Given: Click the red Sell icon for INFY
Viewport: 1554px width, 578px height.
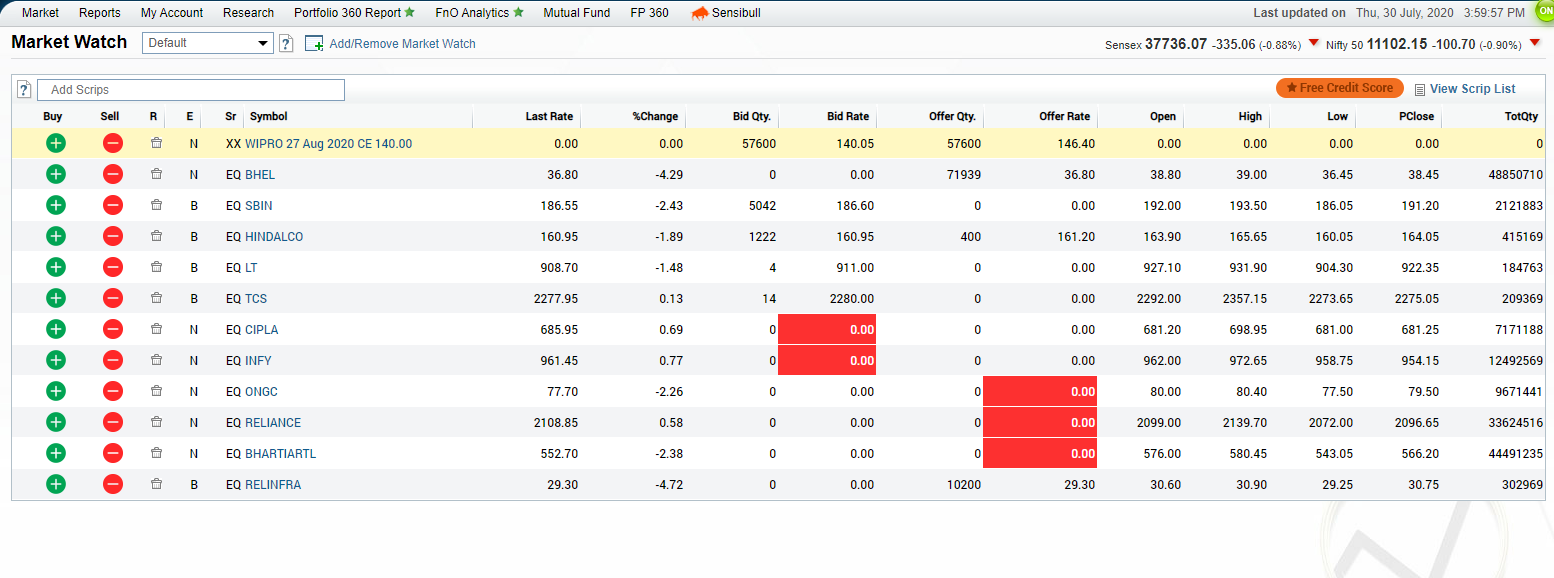Looking at the screenshot, I should (112, 361).
